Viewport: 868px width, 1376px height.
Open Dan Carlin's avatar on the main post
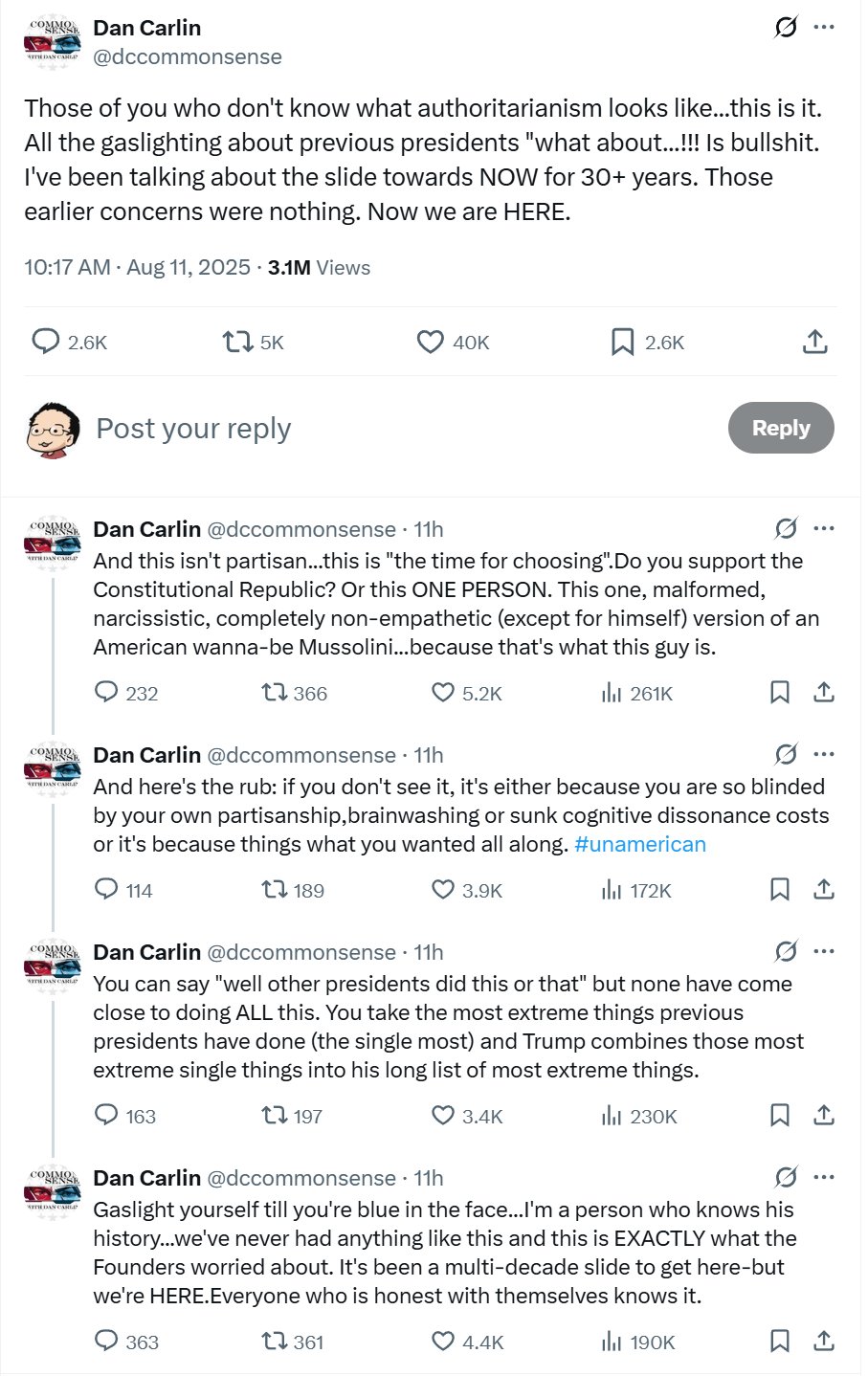pyautogui.click(x=54, y=42)
